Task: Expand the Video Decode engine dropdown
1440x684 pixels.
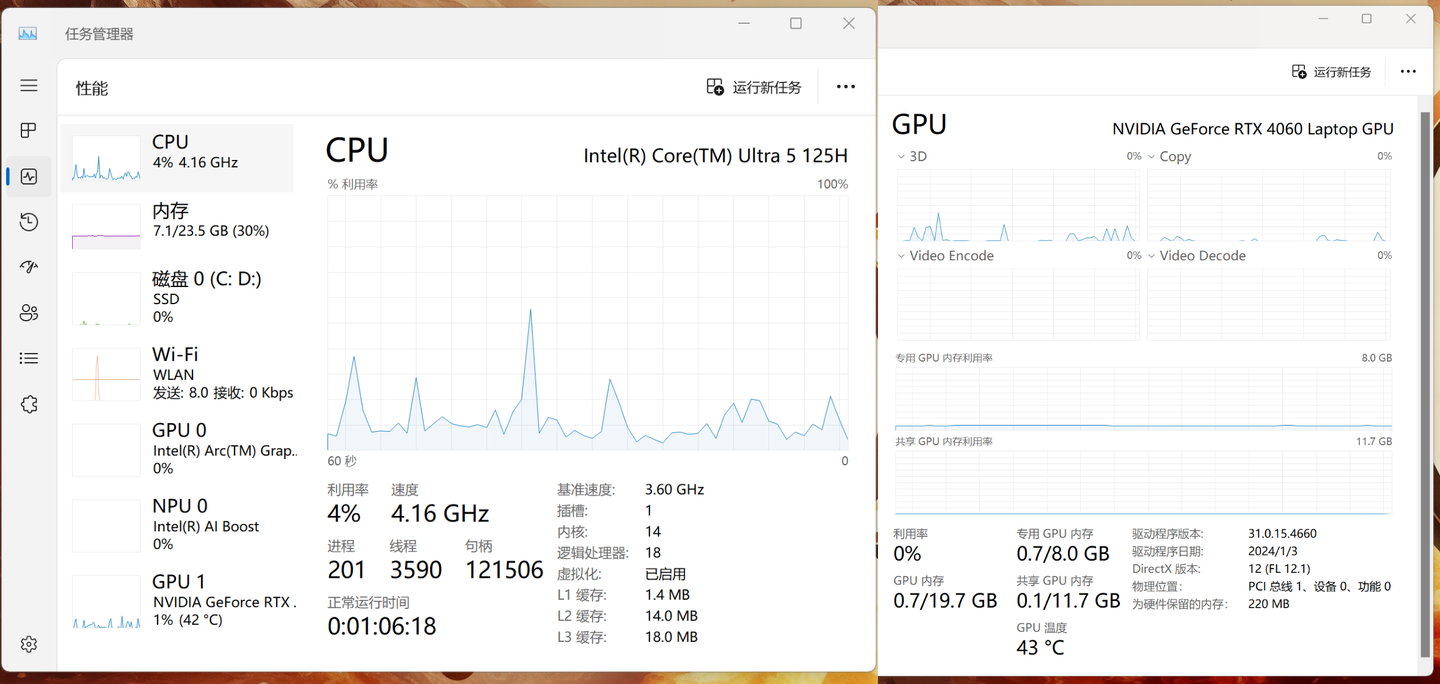Action: 1196,255
